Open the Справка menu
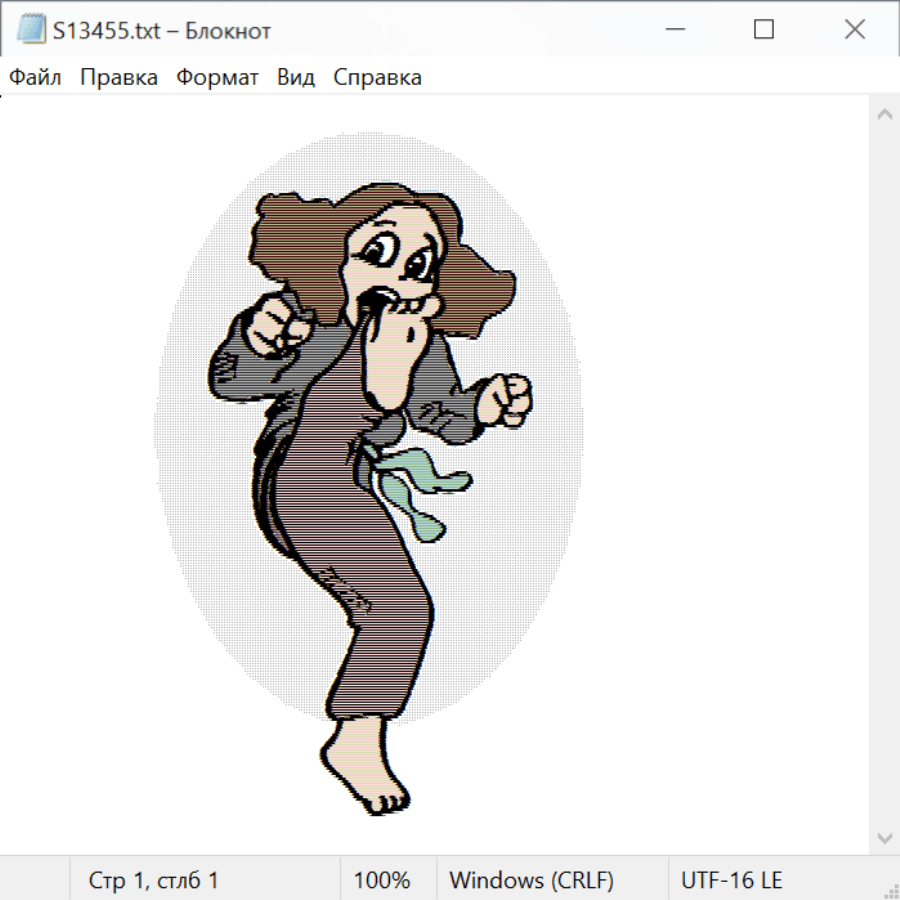This screenshot has width=900, height=900. (x=377, y=77)
